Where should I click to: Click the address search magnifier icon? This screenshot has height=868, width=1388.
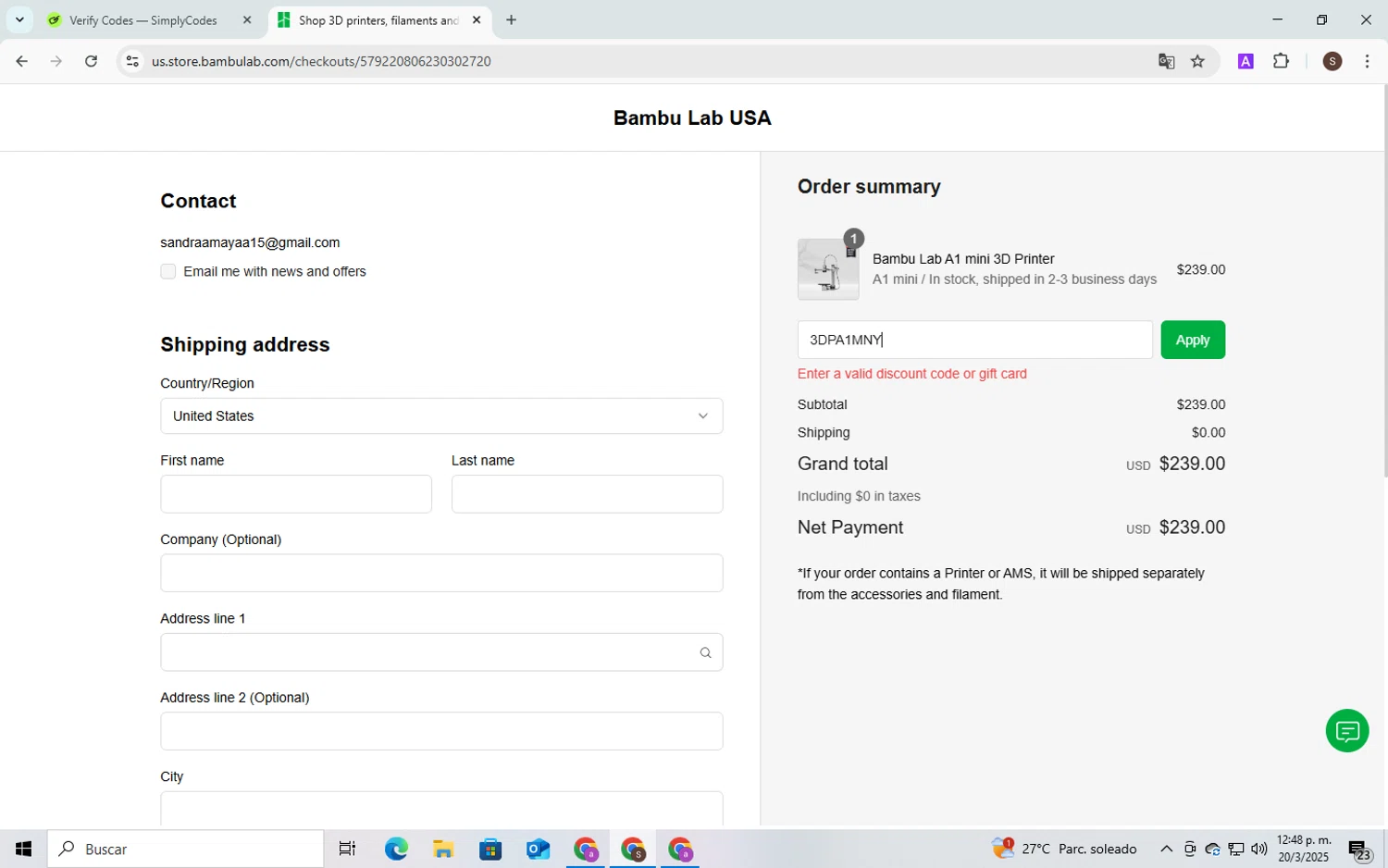pyautogui.click(x=705, y=652)
